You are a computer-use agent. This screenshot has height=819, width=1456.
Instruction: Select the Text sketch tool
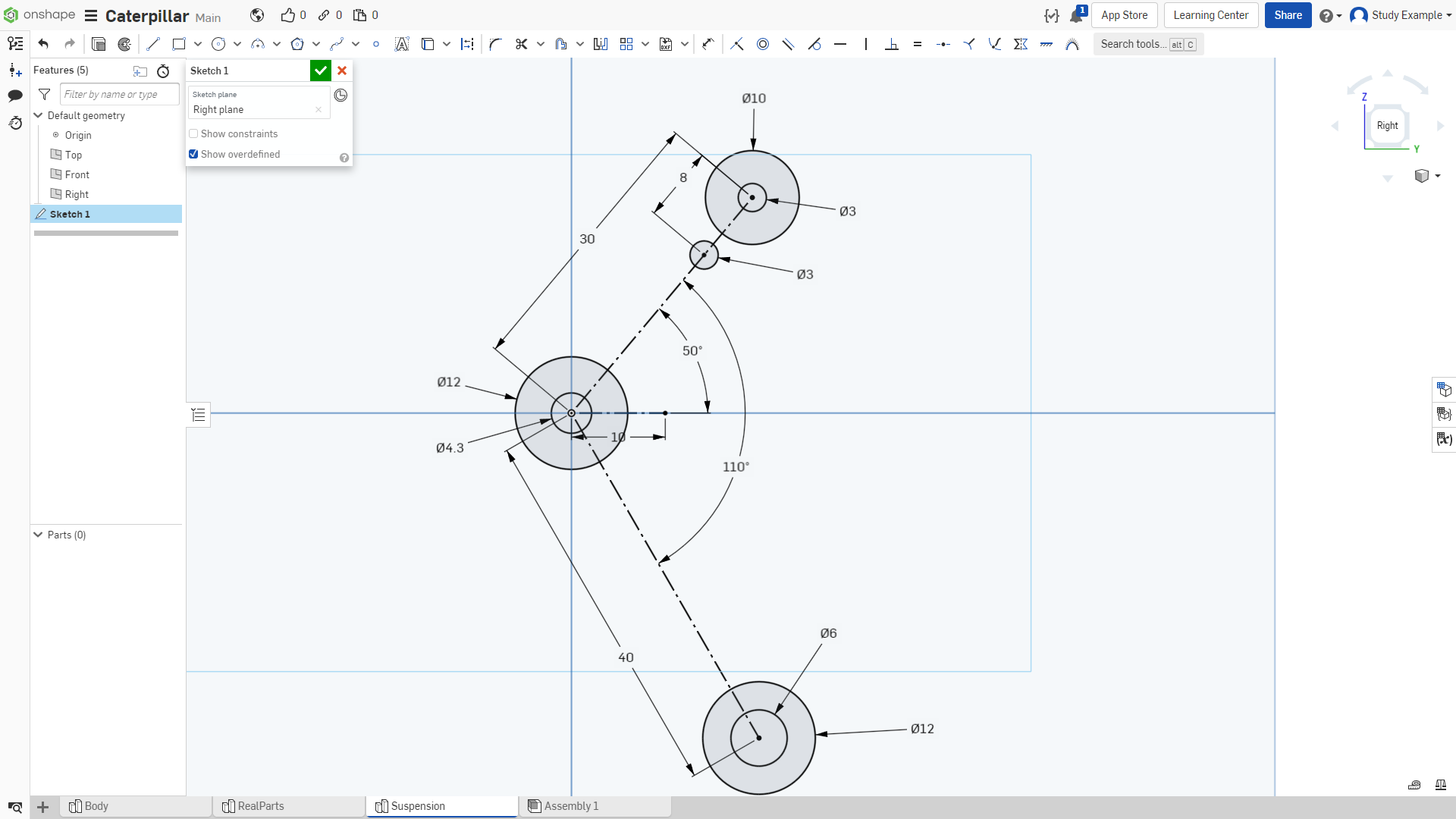[x=402, y=44]
